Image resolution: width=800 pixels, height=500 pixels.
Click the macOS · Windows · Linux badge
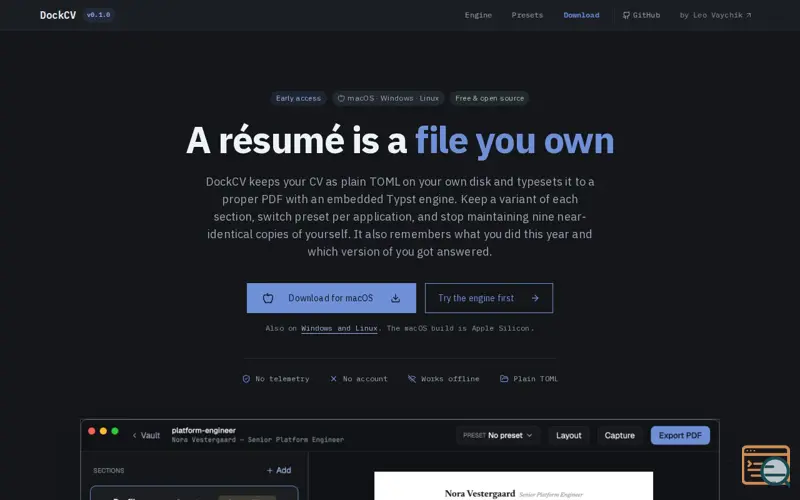click(x=388, y=98)
